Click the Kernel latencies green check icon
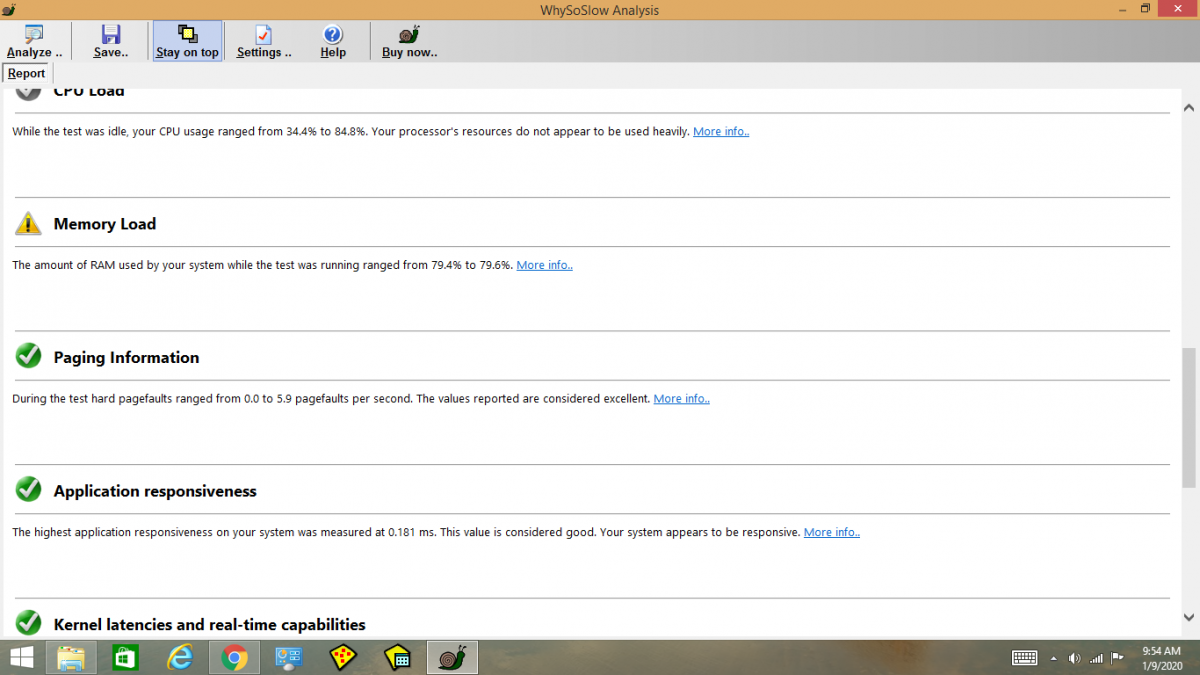1200x675 pixels. point(29,622)
